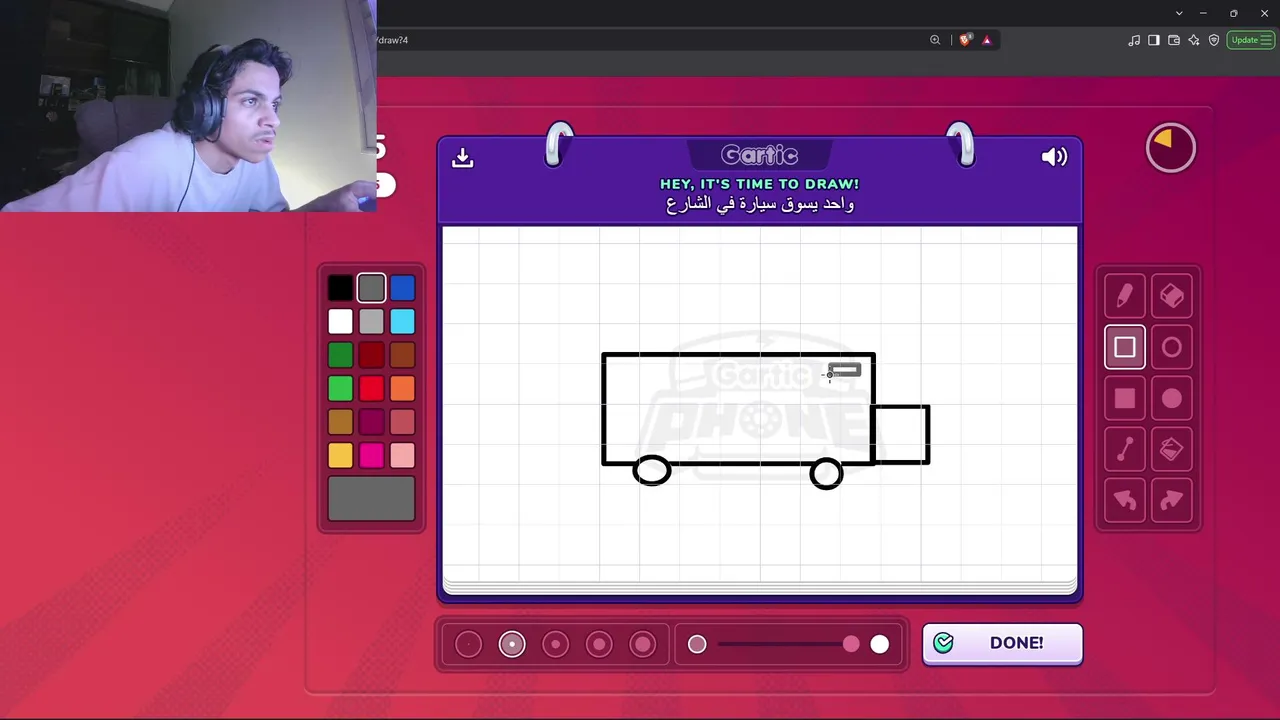Select the pencil drawing tool
The width and height of the screenshot is (1280, 720).
(1125, 296)
